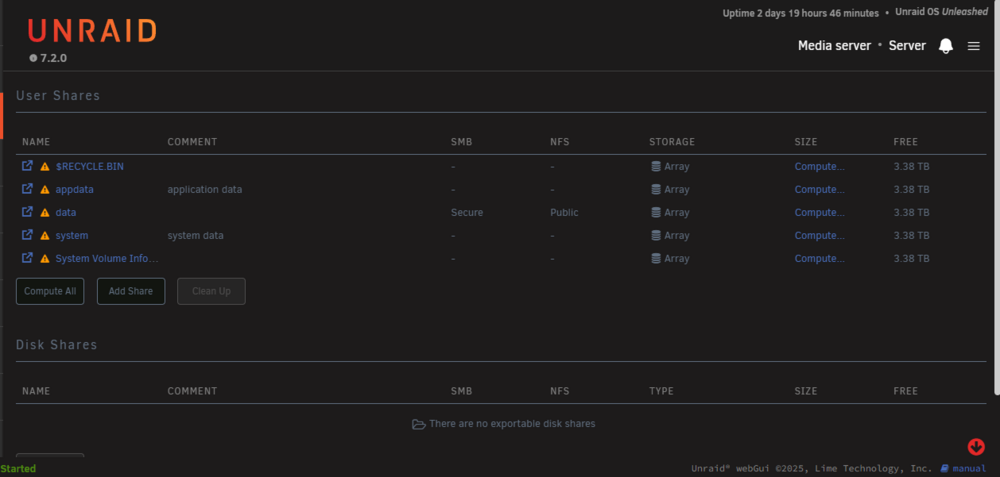
Task: Open $RECYCLE.BIN share in file browser icon
Action: pyautogui.click(x=27, y=166)
